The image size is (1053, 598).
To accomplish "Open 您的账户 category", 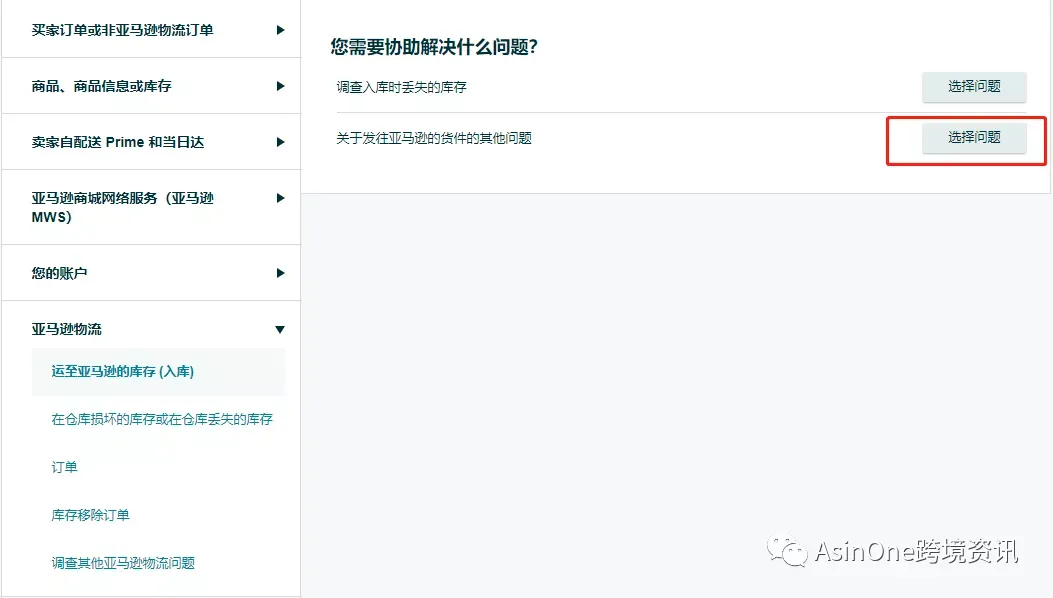I will click(59, 273).
